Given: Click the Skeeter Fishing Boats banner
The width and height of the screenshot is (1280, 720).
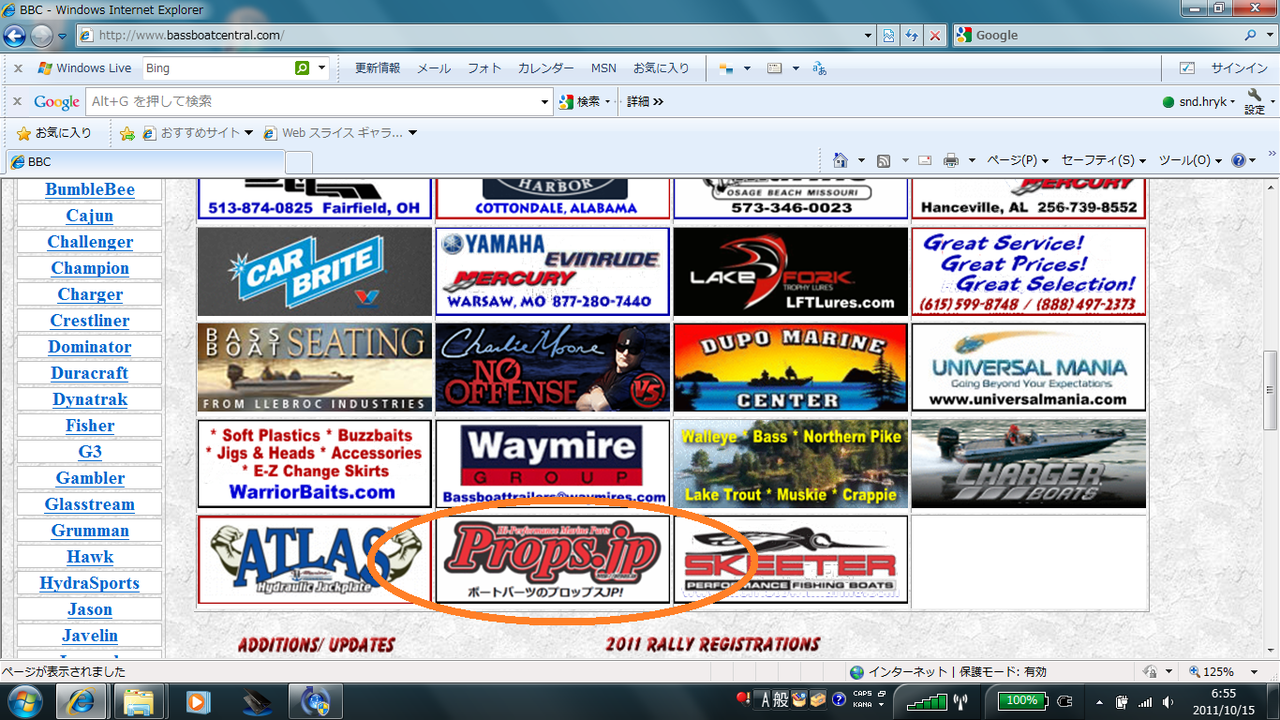Looking at the screenshot, I should (791, 560).
